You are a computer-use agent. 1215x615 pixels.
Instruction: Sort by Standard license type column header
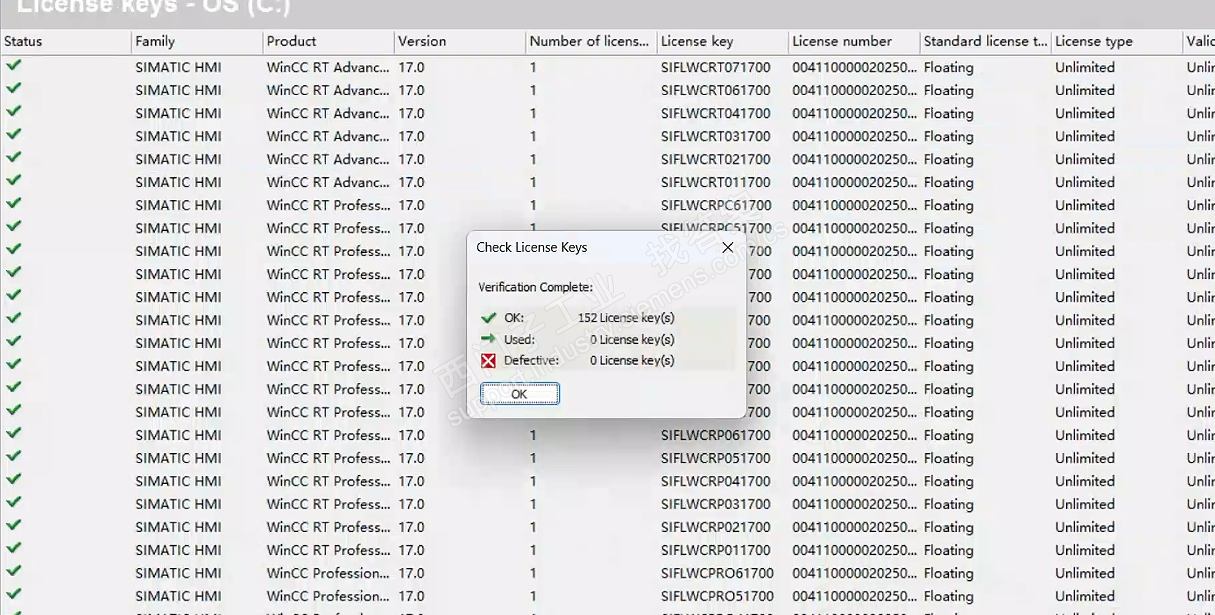coord(986,42)
